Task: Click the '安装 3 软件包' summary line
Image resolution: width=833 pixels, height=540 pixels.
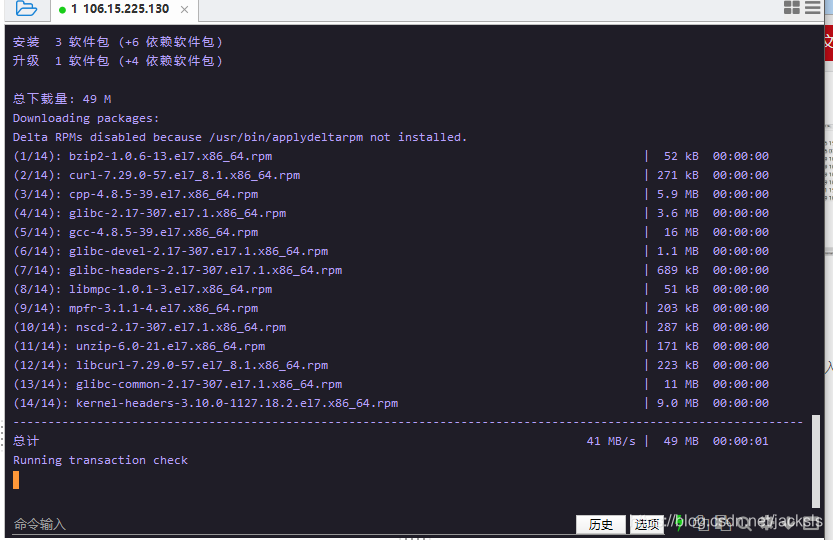Action: click(117, 42)
